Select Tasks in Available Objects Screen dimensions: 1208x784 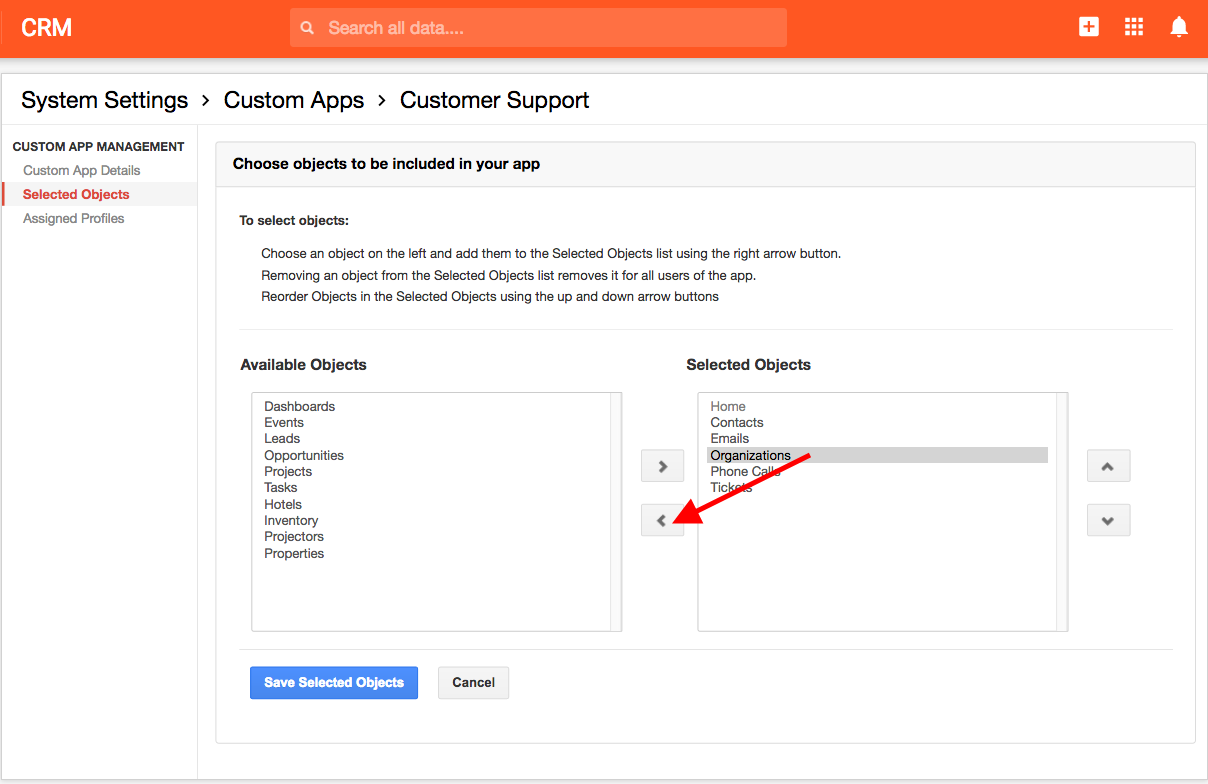[x=281, y=487]
